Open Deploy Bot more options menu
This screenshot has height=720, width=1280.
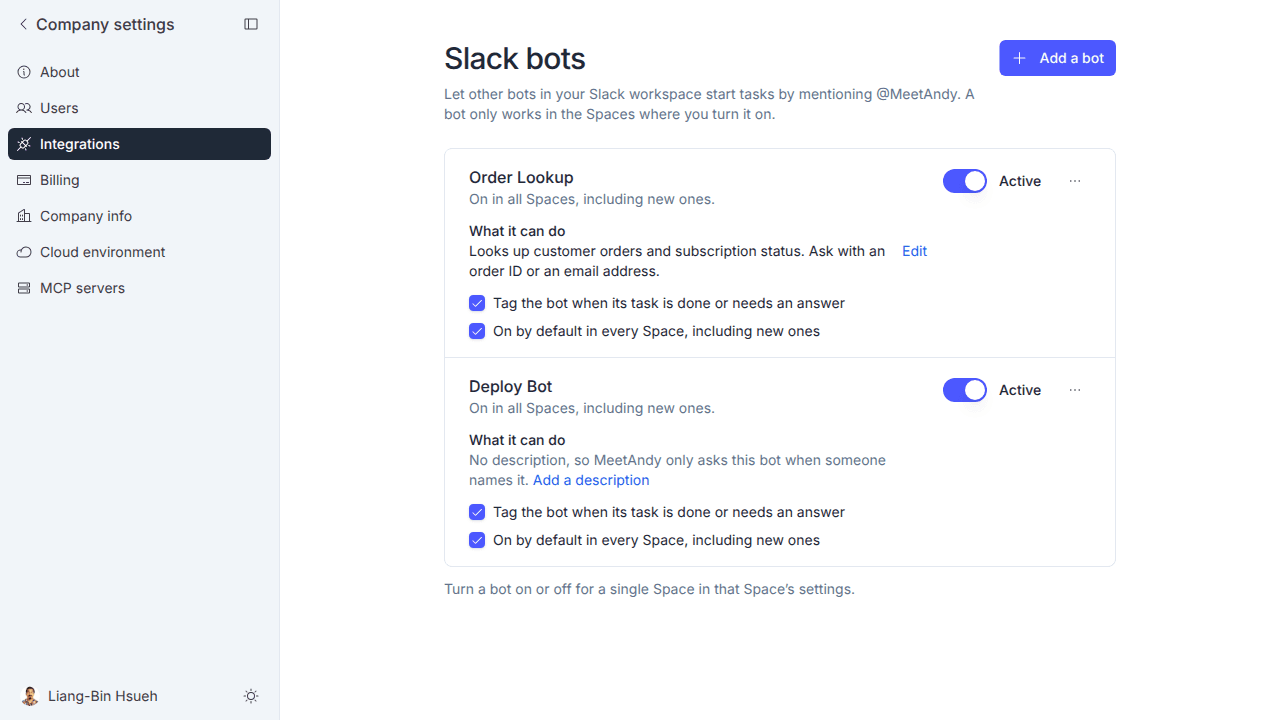click(x=1075, y=390)
